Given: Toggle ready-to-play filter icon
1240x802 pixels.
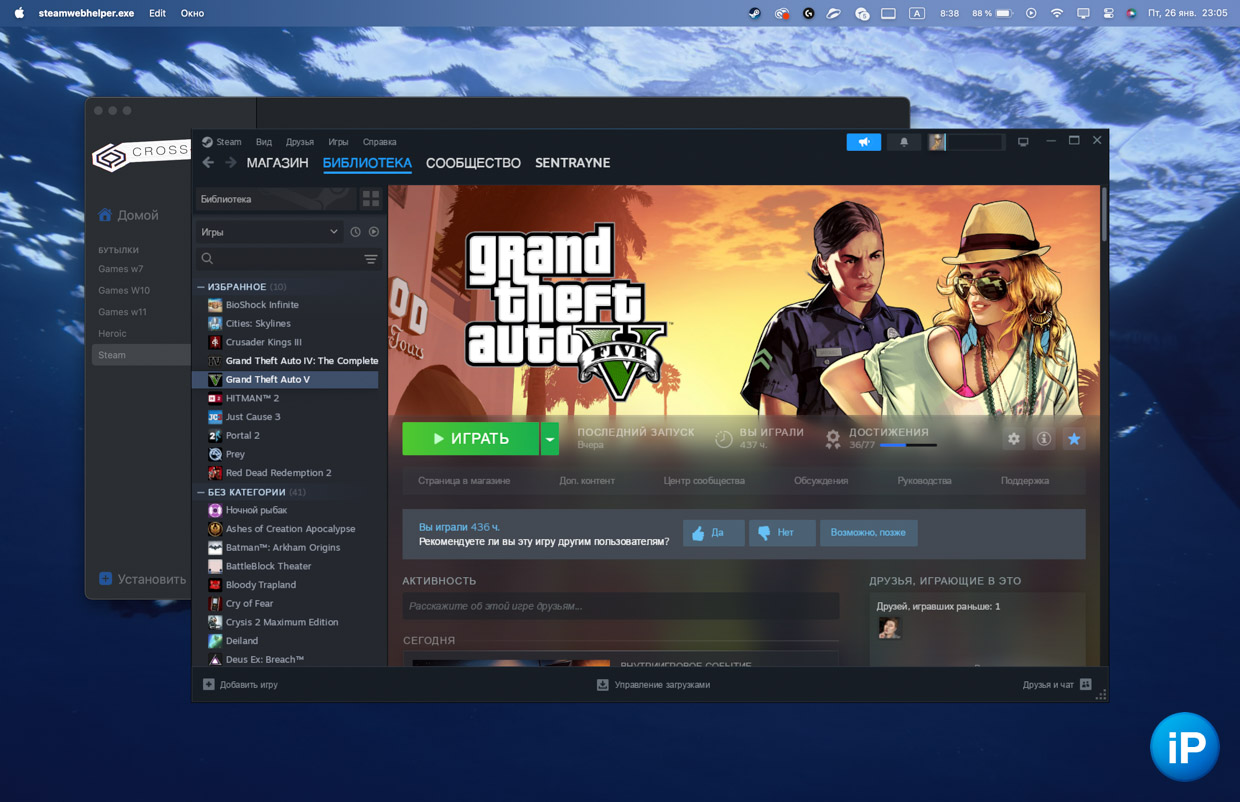Looking at the screenshot, I should (374, 232).
